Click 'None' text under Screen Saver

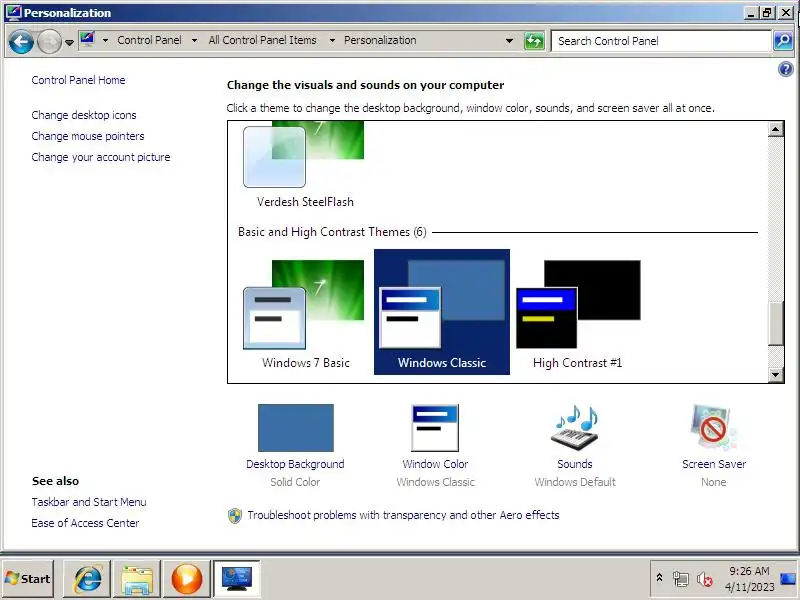714,482
